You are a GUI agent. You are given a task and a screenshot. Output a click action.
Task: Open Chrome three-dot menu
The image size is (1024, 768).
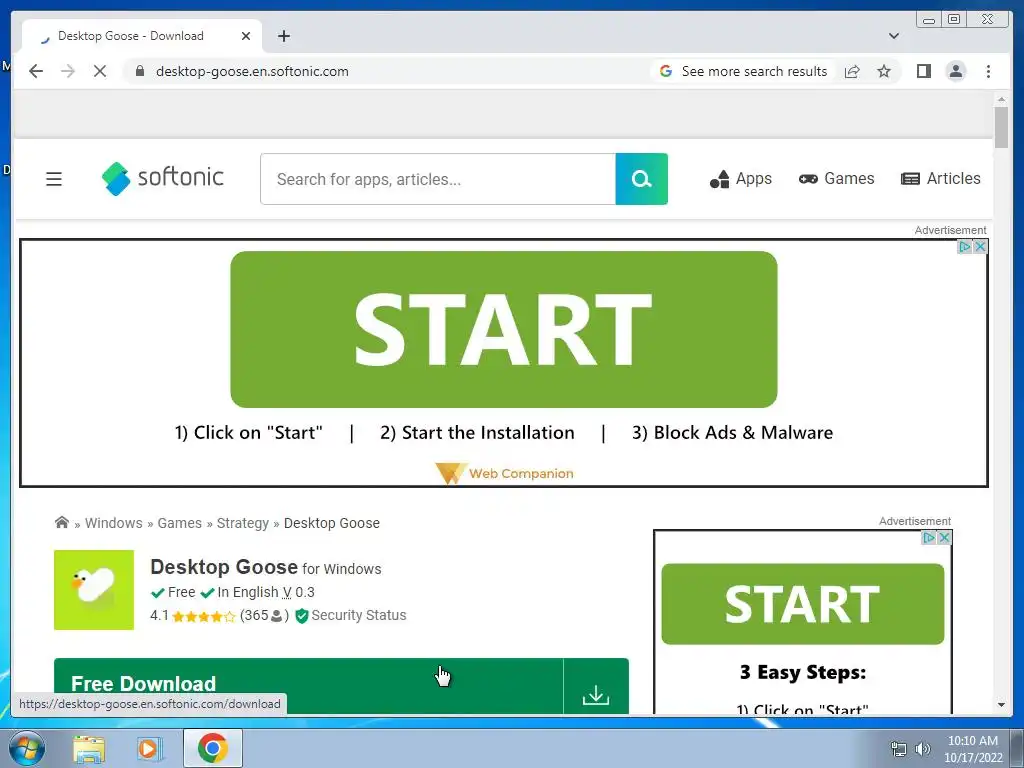coord(988,71)
